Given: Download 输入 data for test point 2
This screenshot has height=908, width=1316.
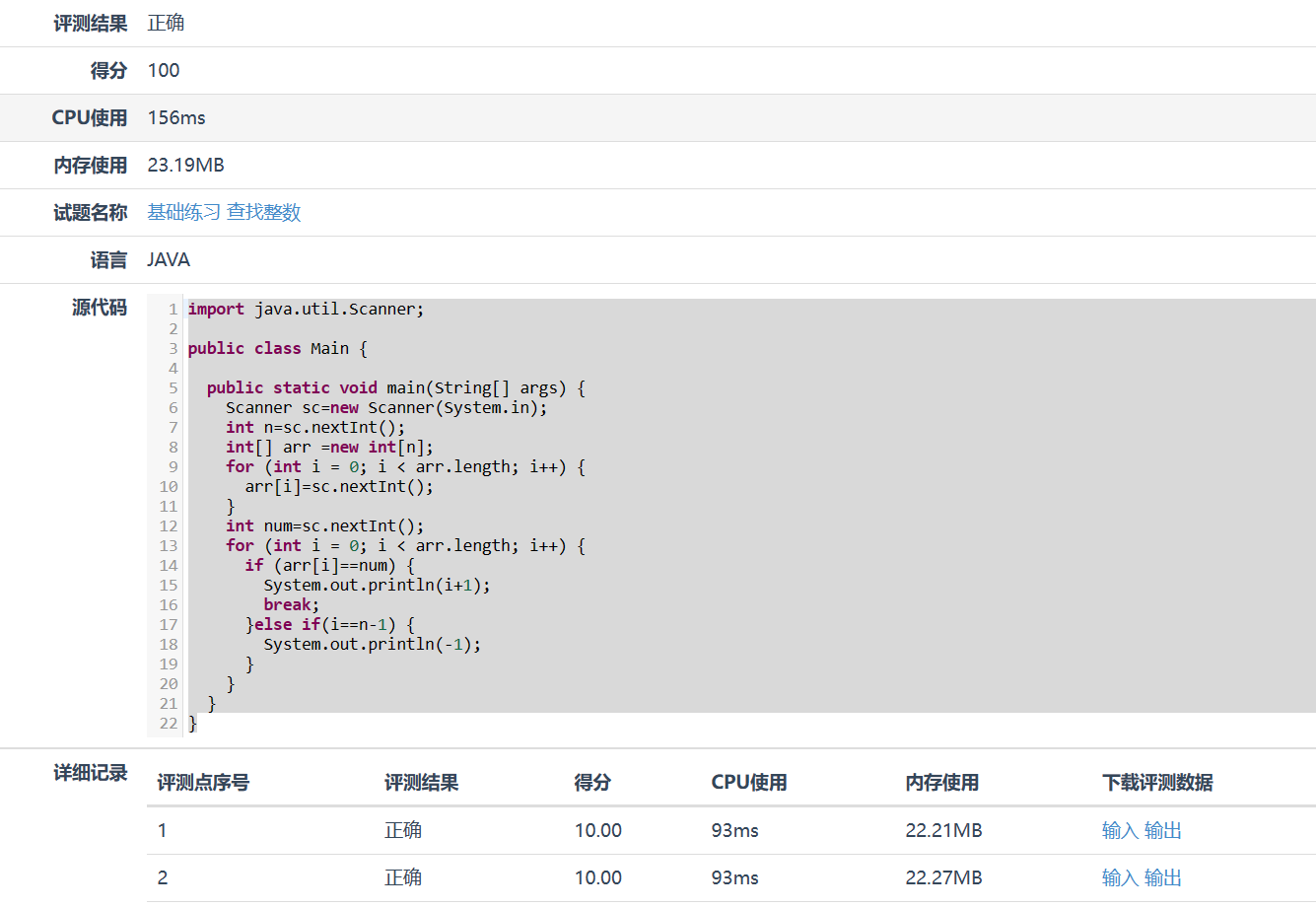Looking at the screenshot, I should point(1119,877).
